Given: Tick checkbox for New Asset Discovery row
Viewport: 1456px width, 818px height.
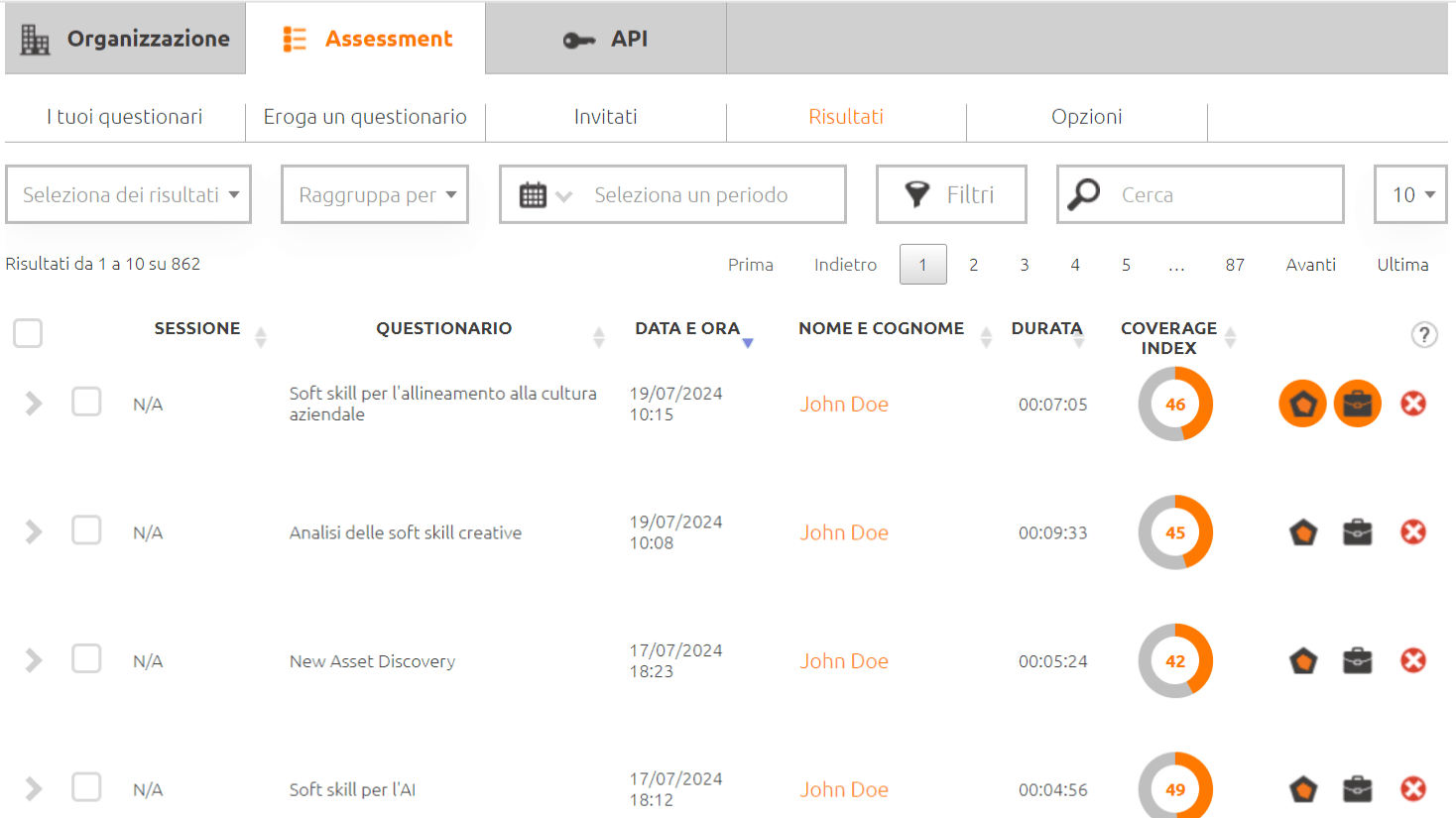Looking at the screenshot, I should tap(86, 658).
